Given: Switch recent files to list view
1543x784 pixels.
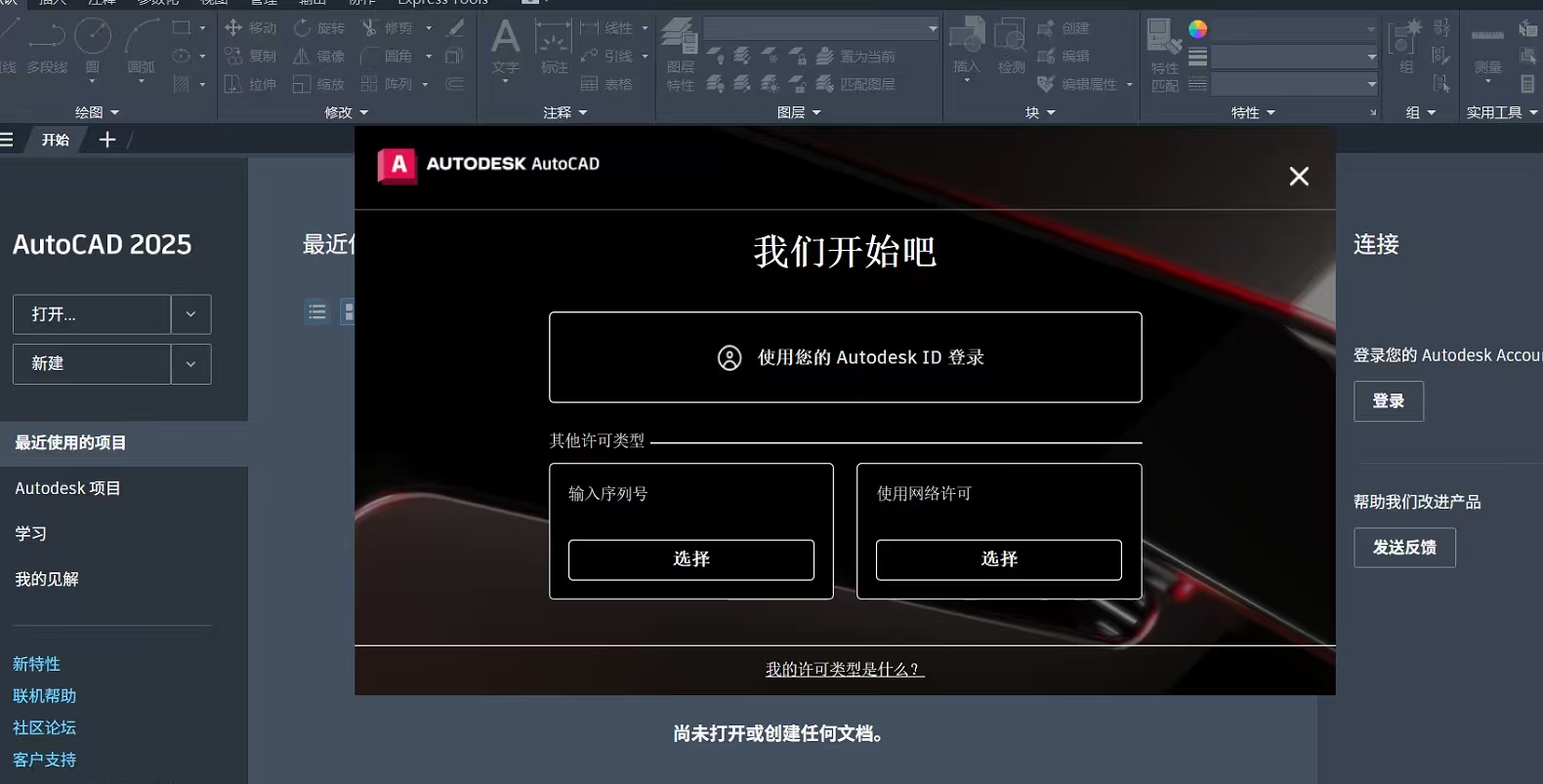Looking at the screenshot, I should click(316, 312).
